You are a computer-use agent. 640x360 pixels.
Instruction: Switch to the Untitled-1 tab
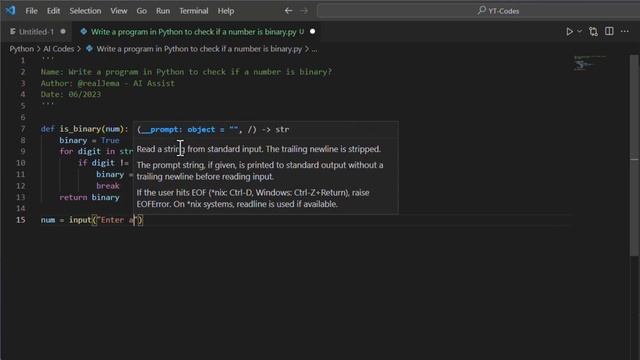(37, 31)
